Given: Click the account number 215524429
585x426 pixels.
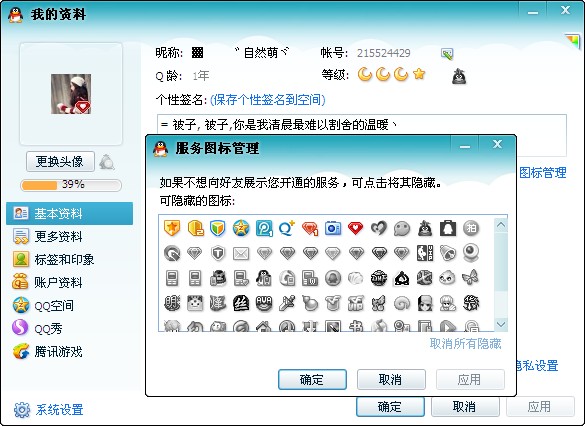Looking at the screenshot, I should point(384,53).
